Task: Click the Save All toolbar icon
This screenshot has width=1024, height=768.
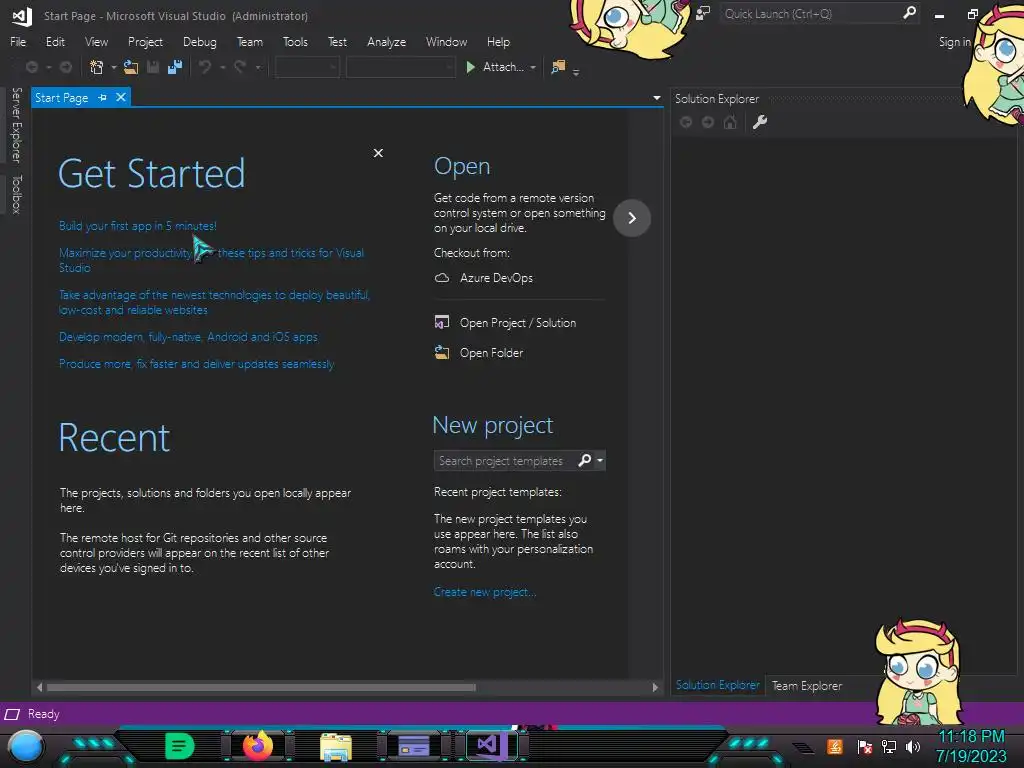Action: point(175,67)
